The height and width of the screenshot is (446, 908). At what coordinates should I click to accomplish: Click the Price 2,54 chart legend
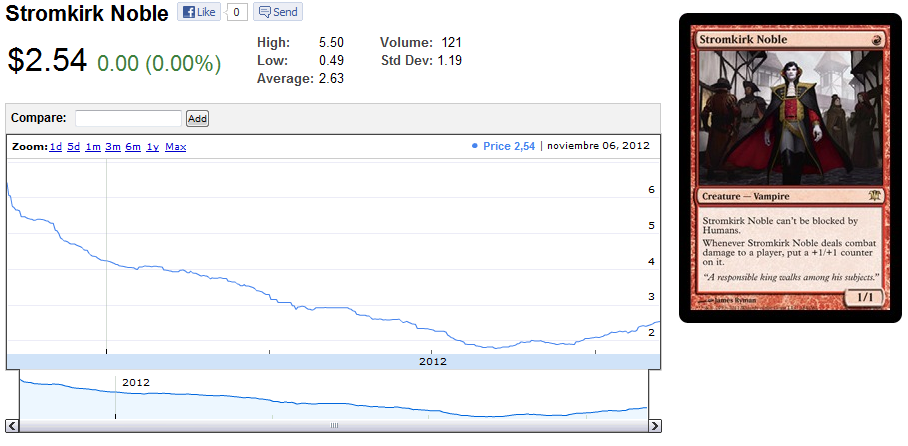(x=503, y=146)
